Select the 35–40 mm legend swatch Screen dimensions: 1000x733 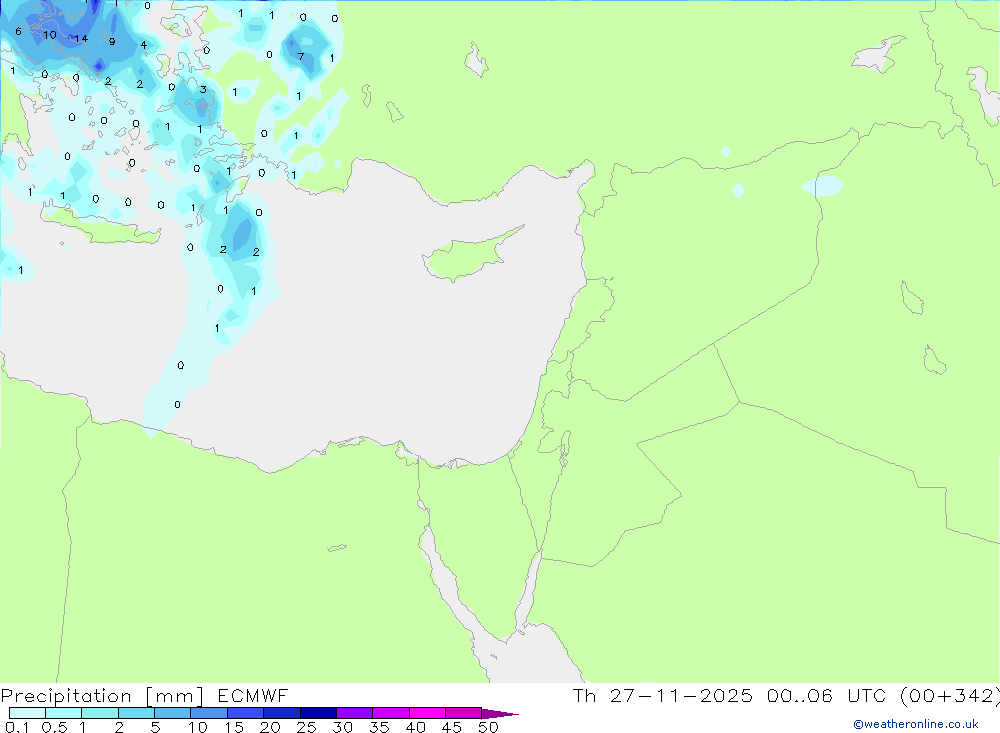(391, 713)
